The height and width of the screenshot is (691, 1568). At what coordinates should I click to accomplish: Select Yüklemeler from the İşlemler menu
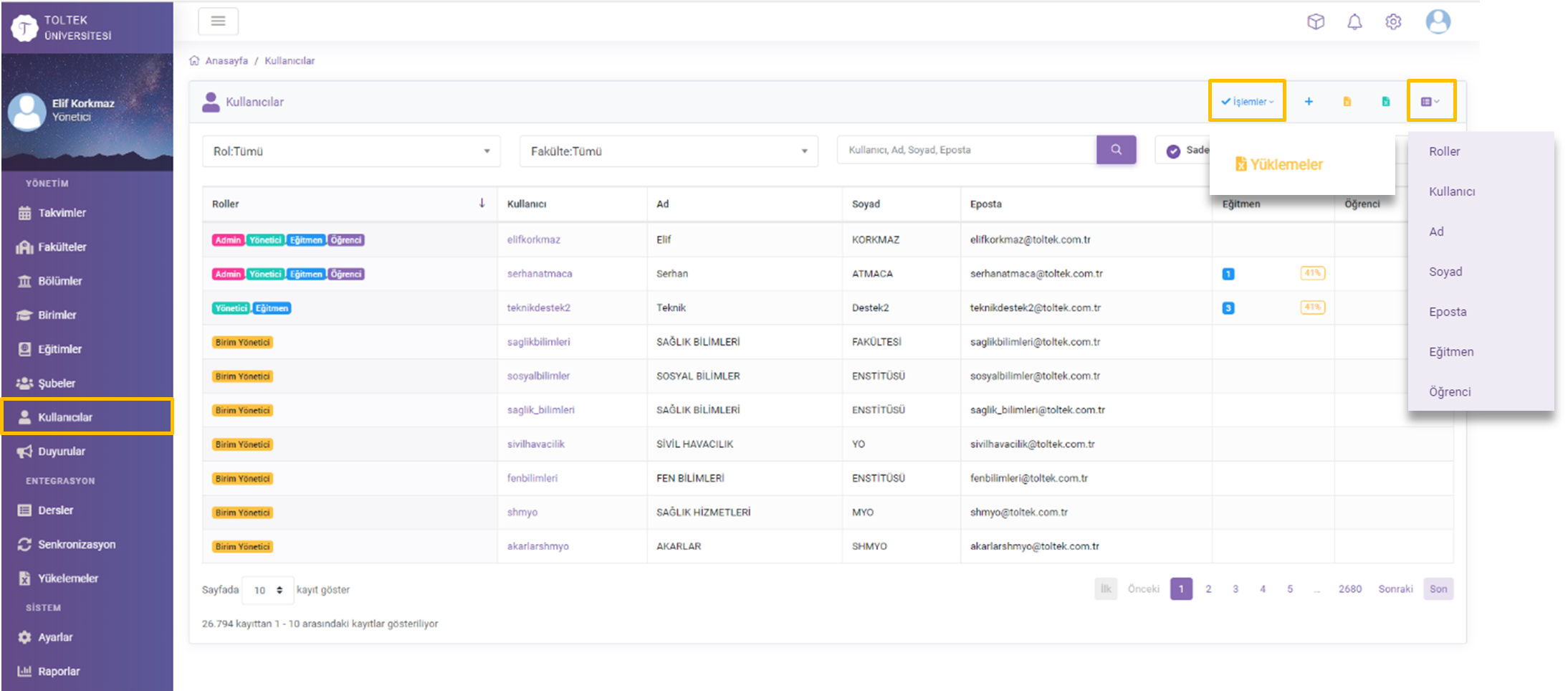(x=1279, y=165)
